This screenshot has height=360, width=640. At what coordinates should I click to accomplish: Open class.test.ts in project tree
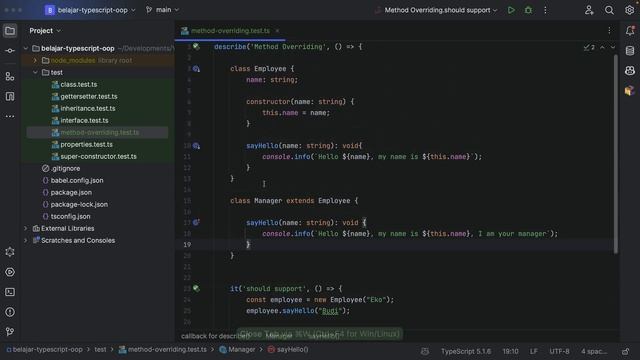[79, 84]
